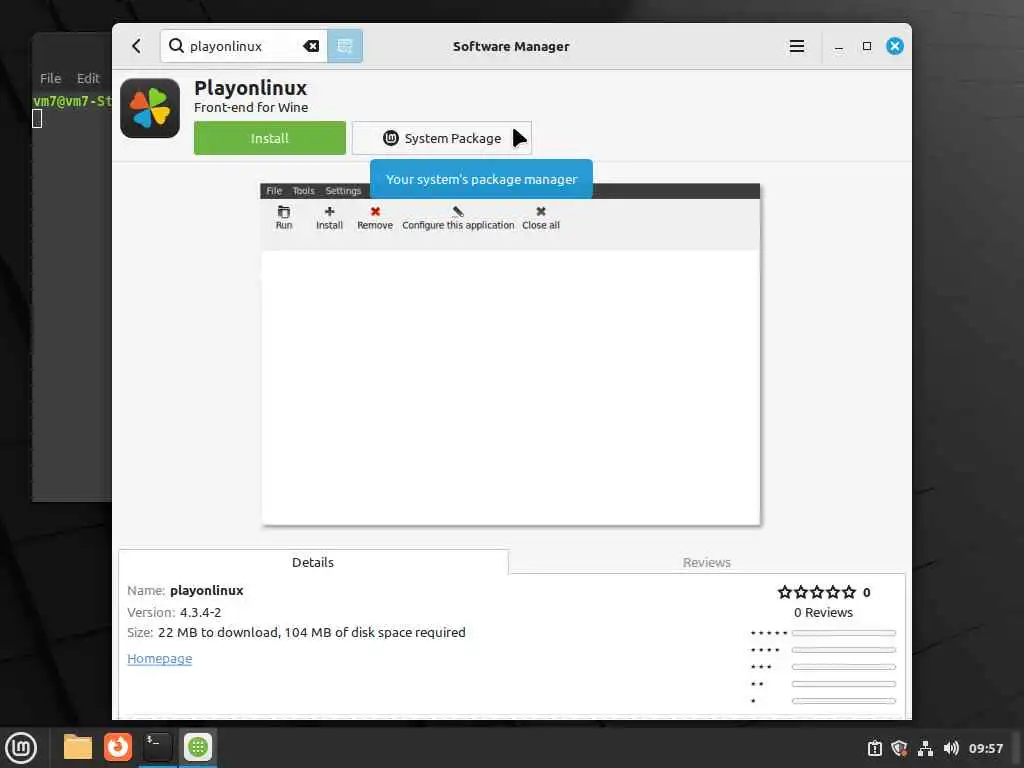The height and width of the screenshot is (768, 1024).
Task: Switch to the Terminal taskbar button
Action: tap(157, 747)
